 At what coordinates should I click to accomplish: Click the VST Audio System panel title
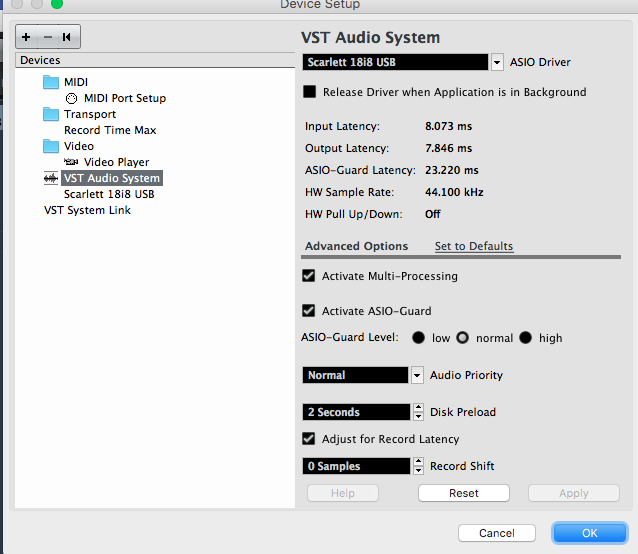point(370,37)
